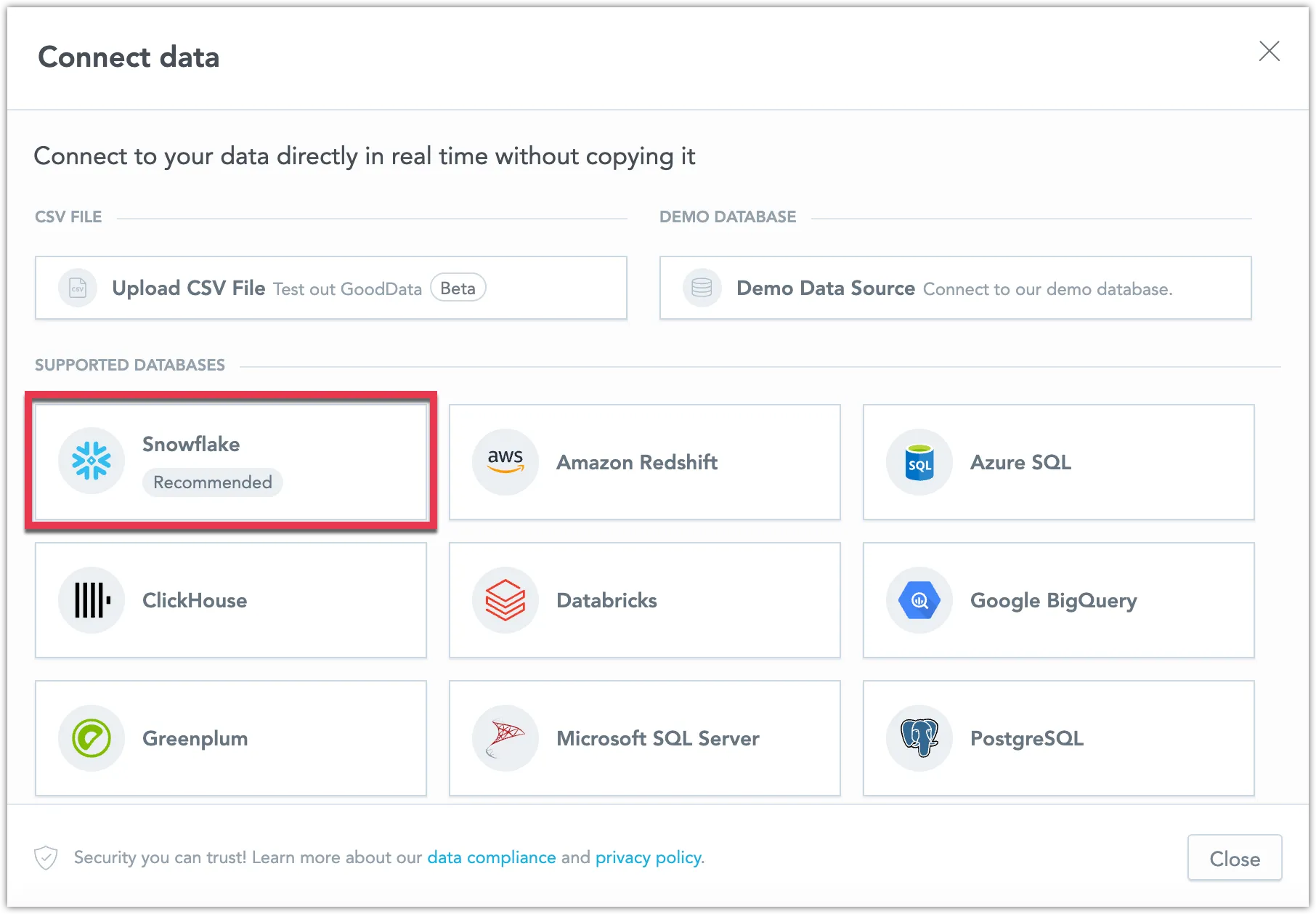Click the Recommended badge under Snowflake
Viewport: 1316px width, 914px height.
tap(212, 482)
